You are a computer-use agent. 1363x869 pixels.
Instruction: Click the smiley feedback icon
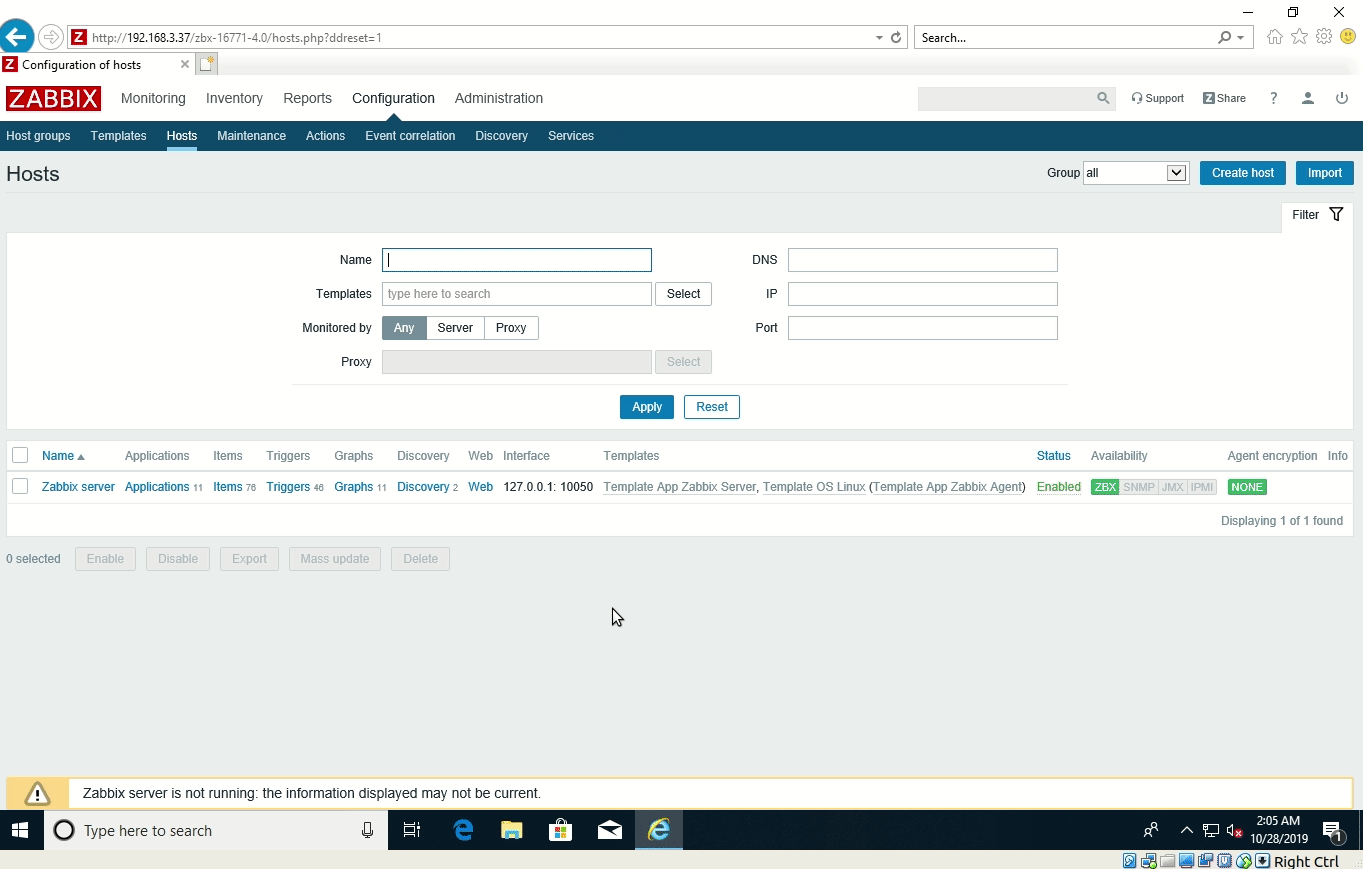(1347, 37)
